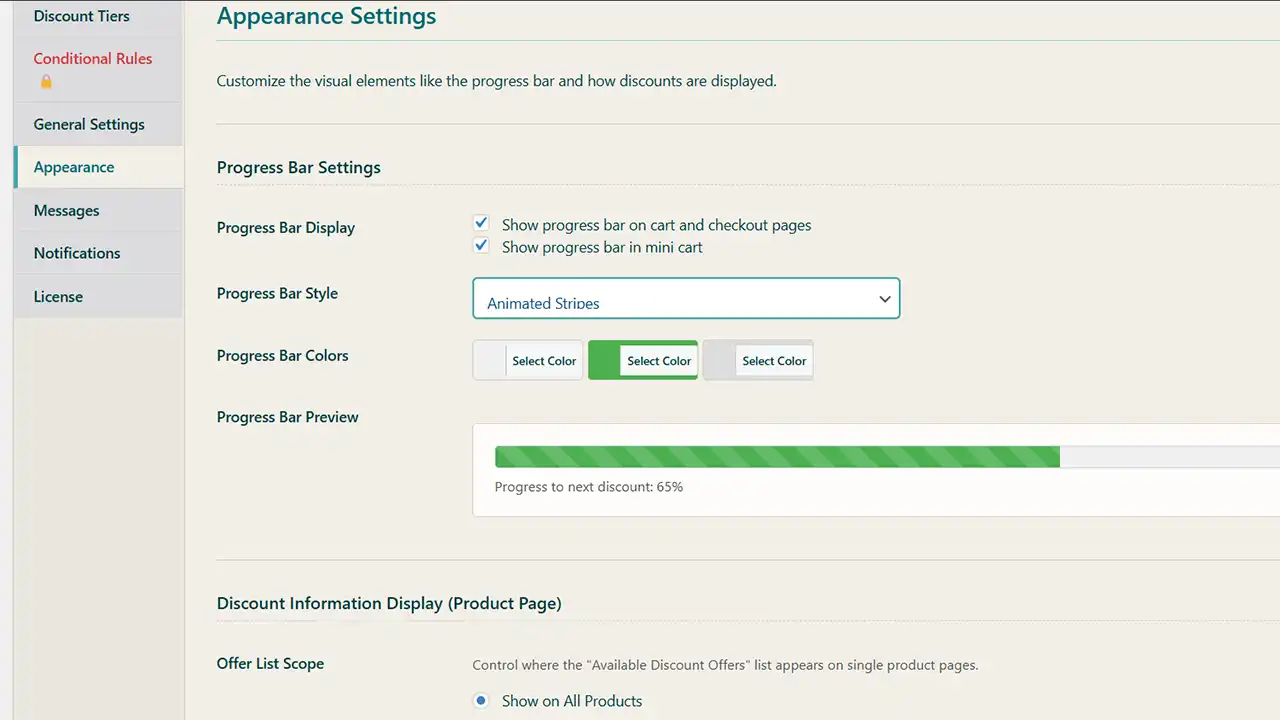Open the Progress Bar Style dropdown
Screen dimensions: 1280x720
coord(685,299)
